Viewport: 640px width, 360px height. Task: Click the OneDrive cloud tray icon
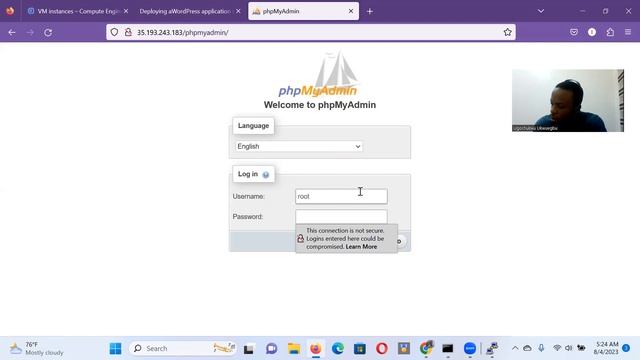pos(527,349)
